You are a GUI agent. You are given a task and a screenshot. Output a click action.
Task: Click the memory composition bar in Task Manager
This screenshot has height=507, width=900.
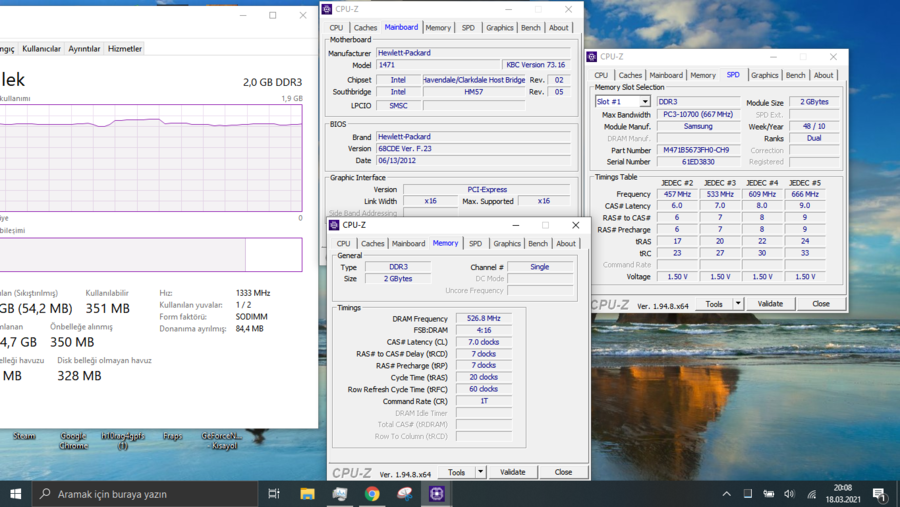[x=150, y=254]
